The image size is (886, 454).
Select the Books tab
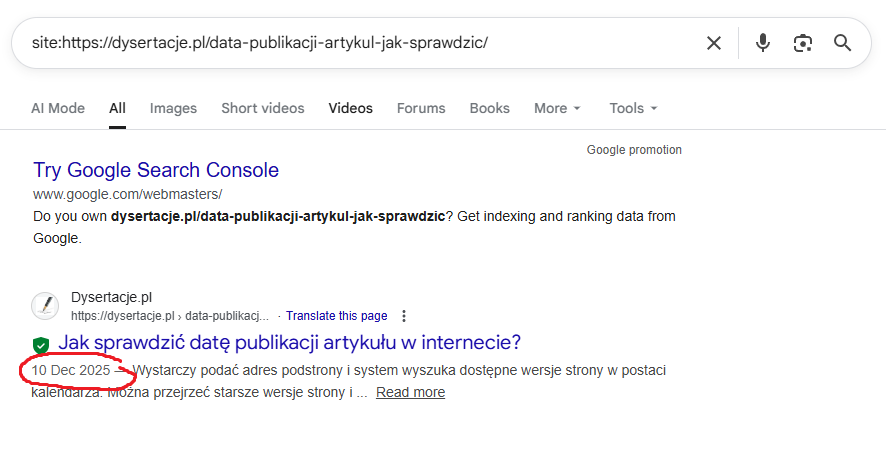489,108
